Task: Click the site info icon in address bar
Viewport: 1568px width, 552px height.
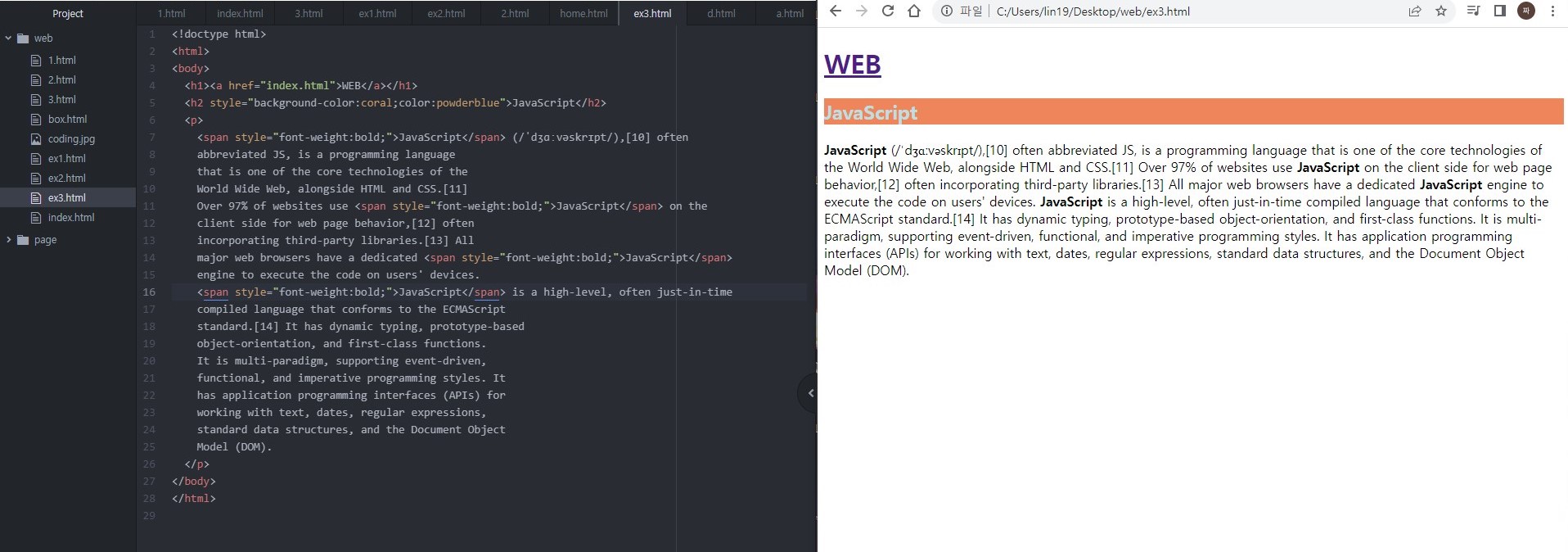Action: pos(947,11)
